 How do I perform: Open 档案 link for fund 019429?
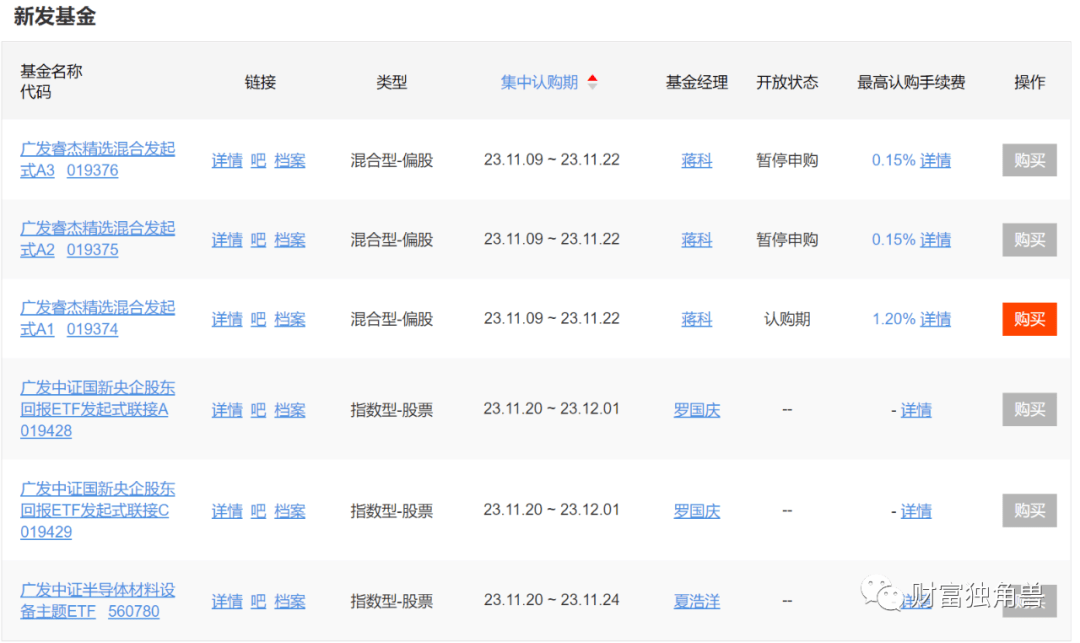290,511
